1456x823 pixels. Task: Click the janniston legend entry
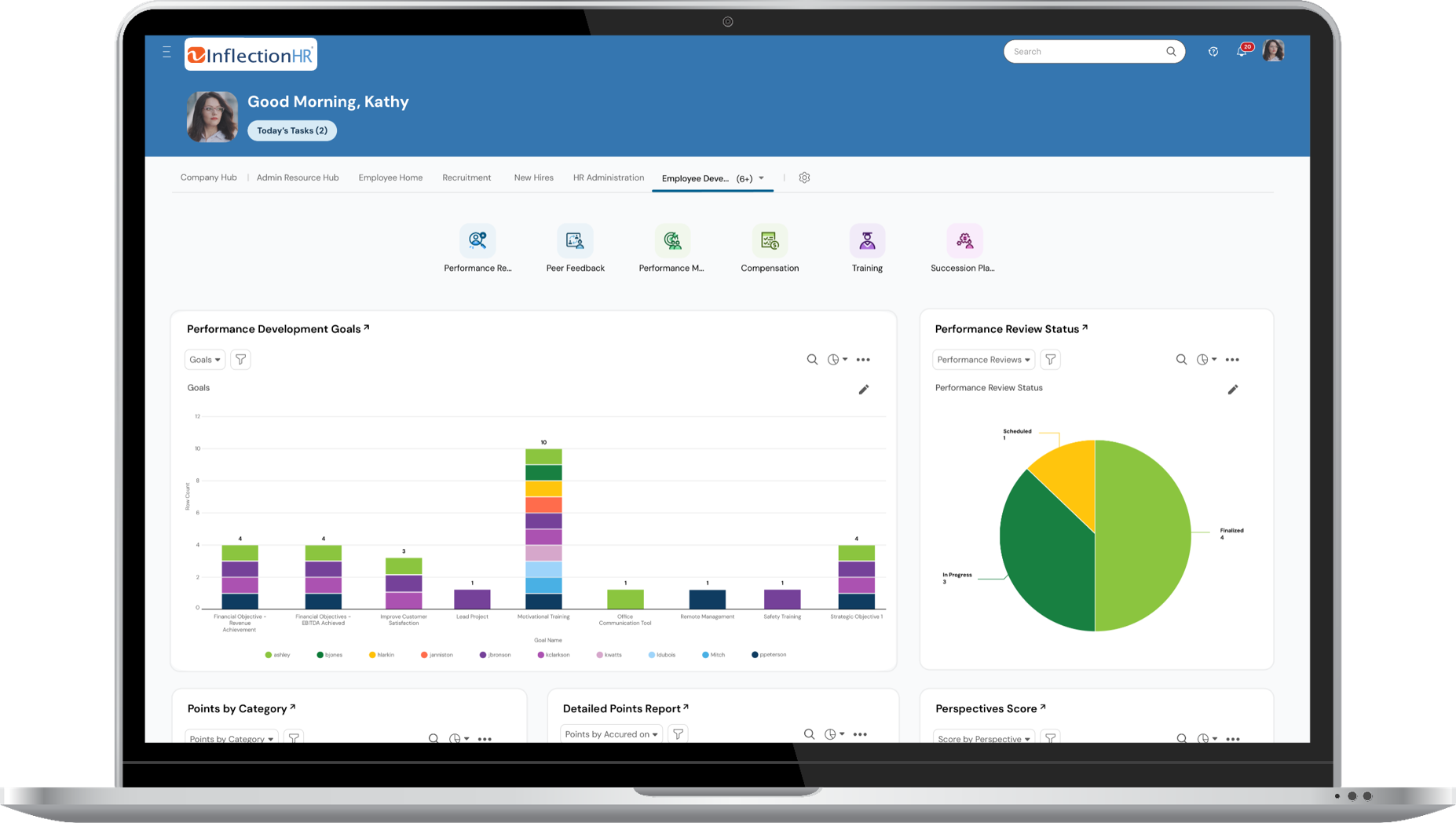[437, 655]
